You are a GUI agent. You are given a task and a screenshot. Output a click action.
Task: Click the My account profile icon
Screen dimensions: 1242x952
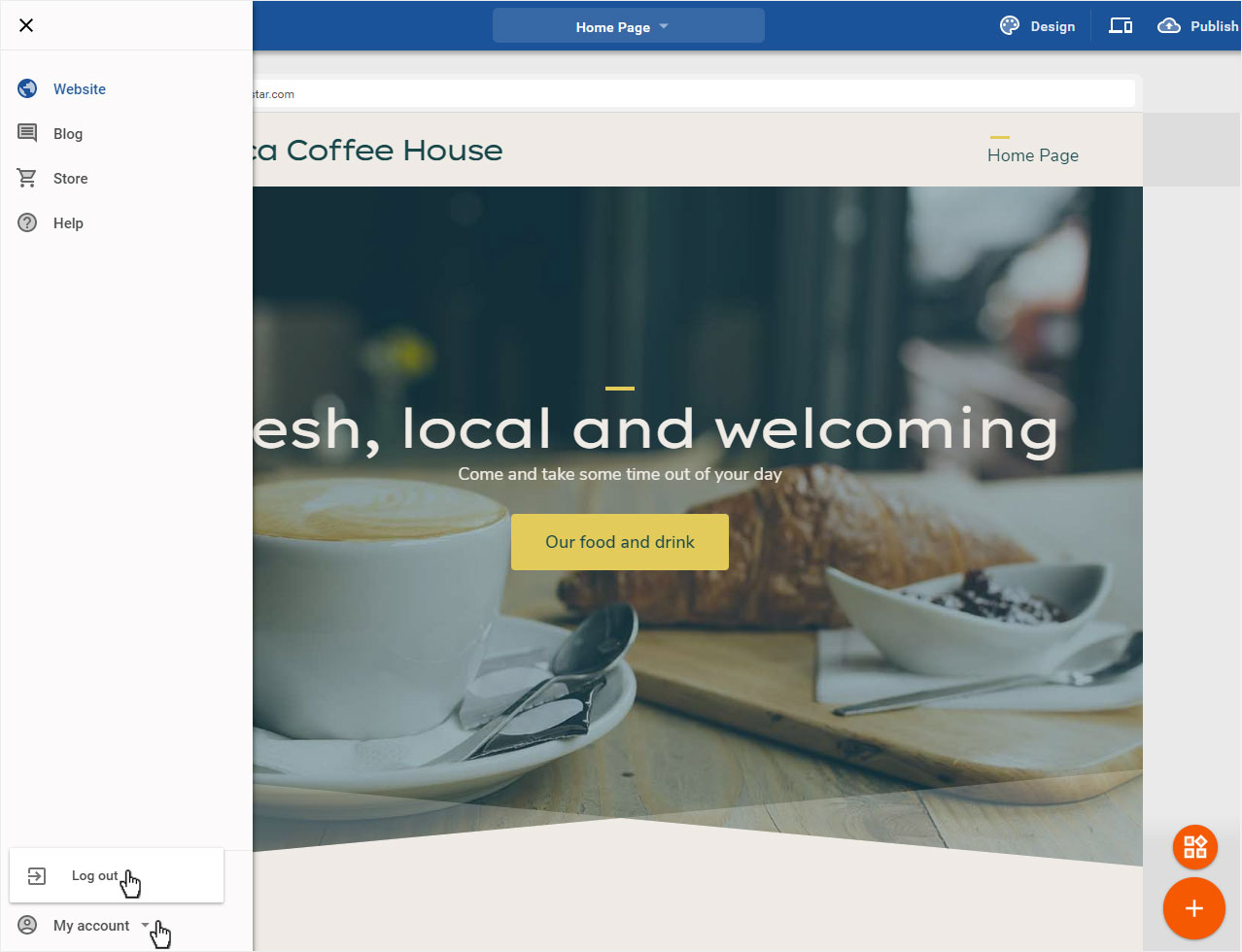27,925
